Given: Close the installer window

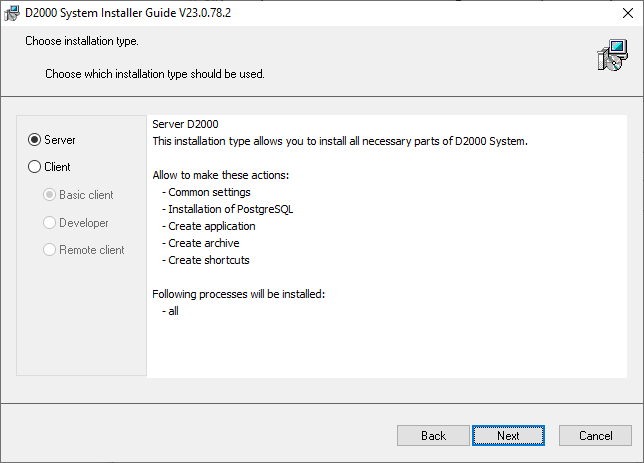Looking at the screenshot, I should pyautogui.click(x=620, y=13).
